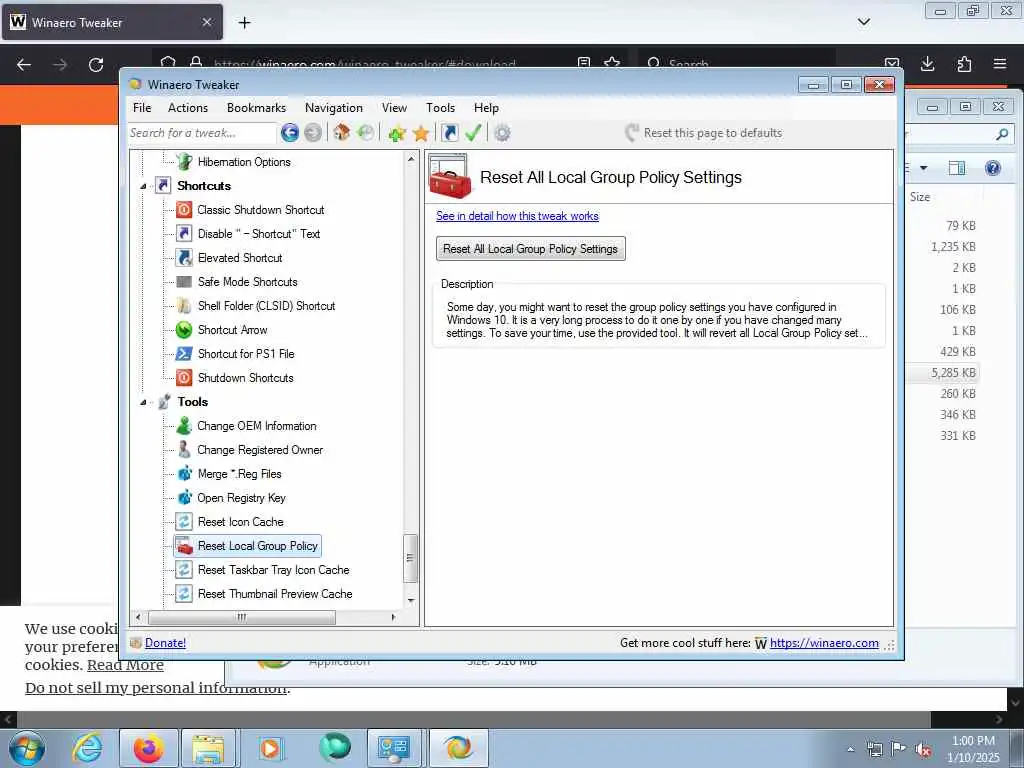Open the View menu
The height and width of the screenshot is (768, 1024).
[x=394, y=108]
